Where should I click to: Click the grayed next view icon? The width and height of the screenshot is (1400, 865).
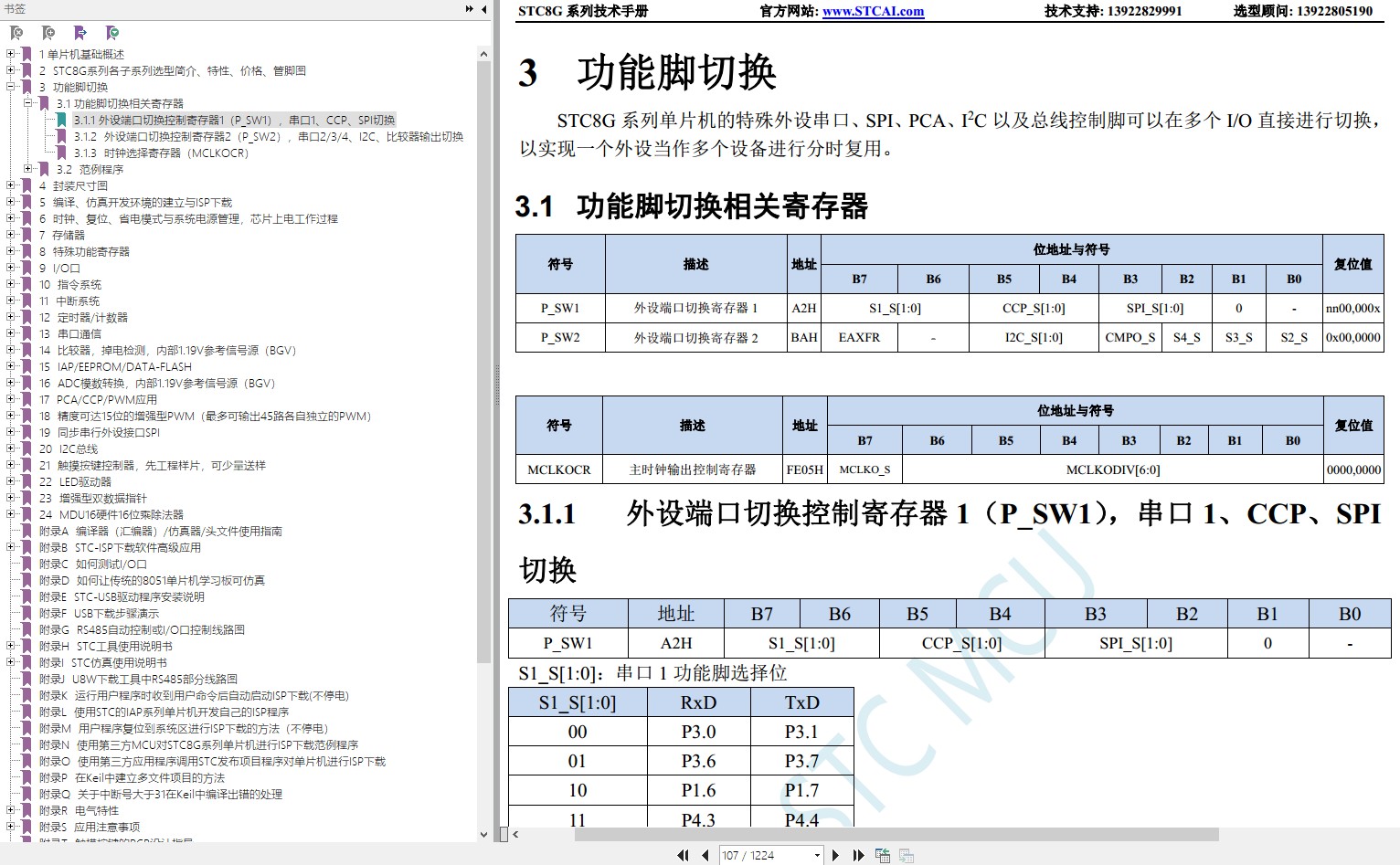point(907,855)
